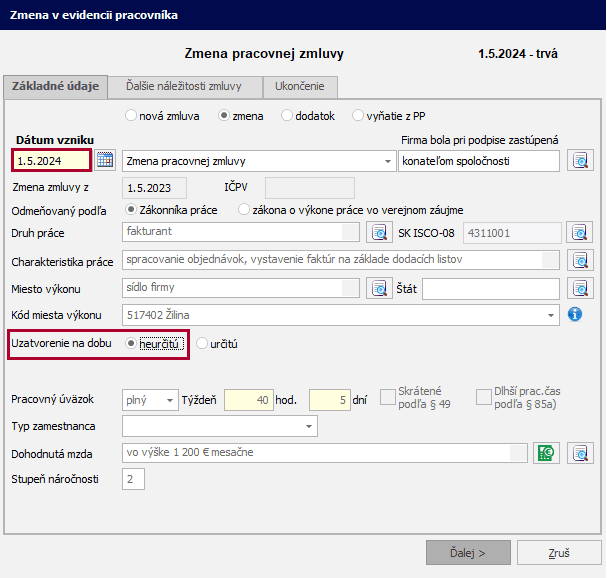Open lookup icon beside Druh práce field
607x578 pixels.
coord(379,233)
